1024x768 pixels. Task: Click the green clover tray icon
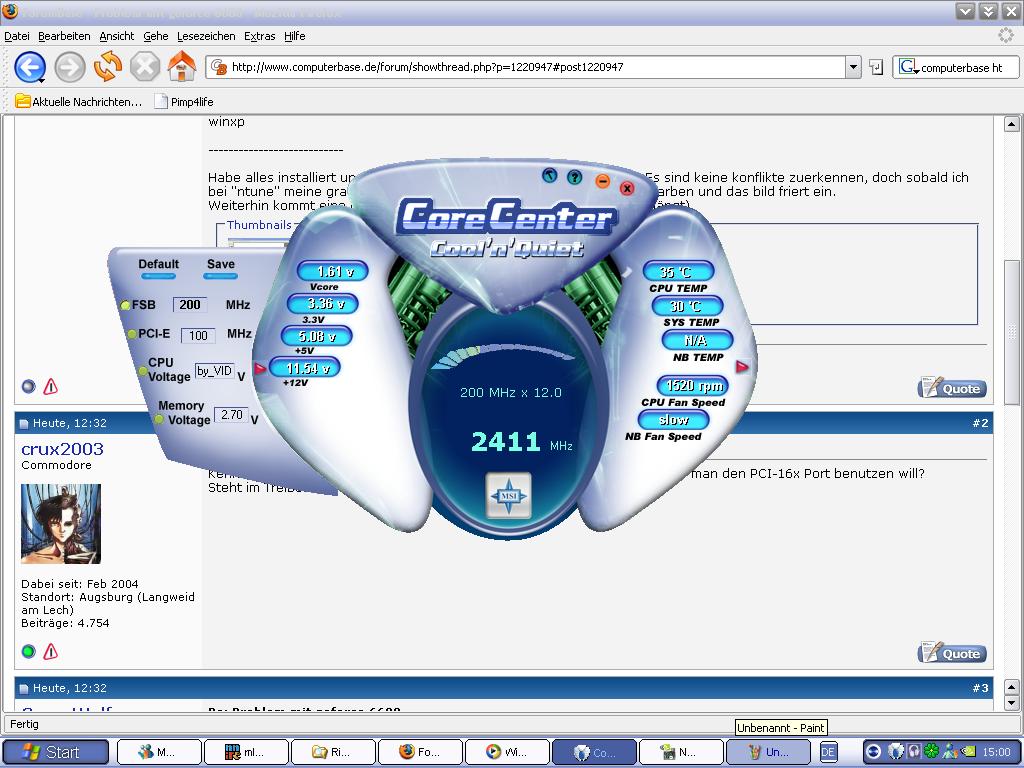click(x=931, y=752)
